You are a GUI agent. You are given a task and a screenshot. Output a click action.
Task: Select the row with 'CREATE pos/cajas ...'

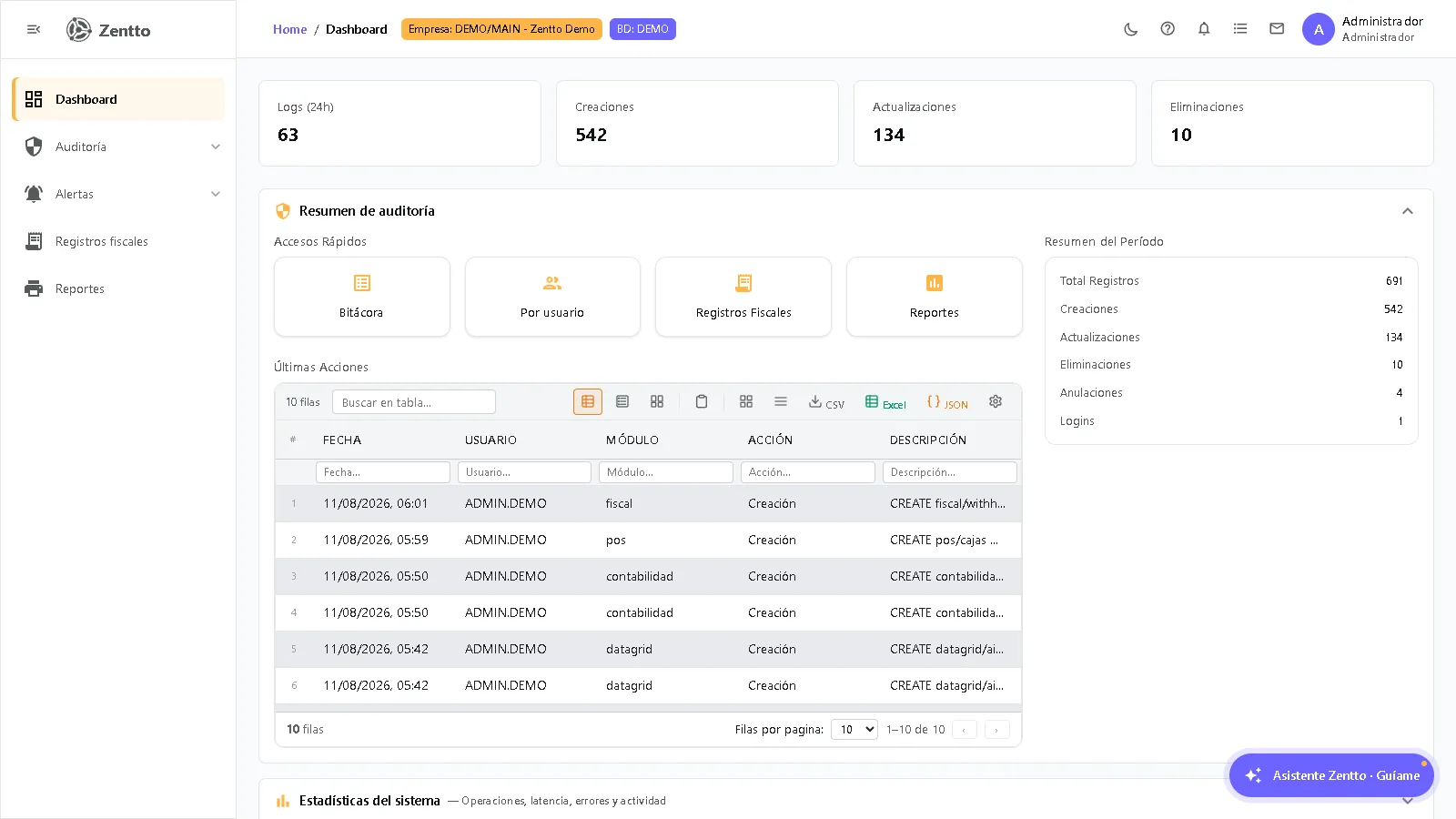click(648, 541)
